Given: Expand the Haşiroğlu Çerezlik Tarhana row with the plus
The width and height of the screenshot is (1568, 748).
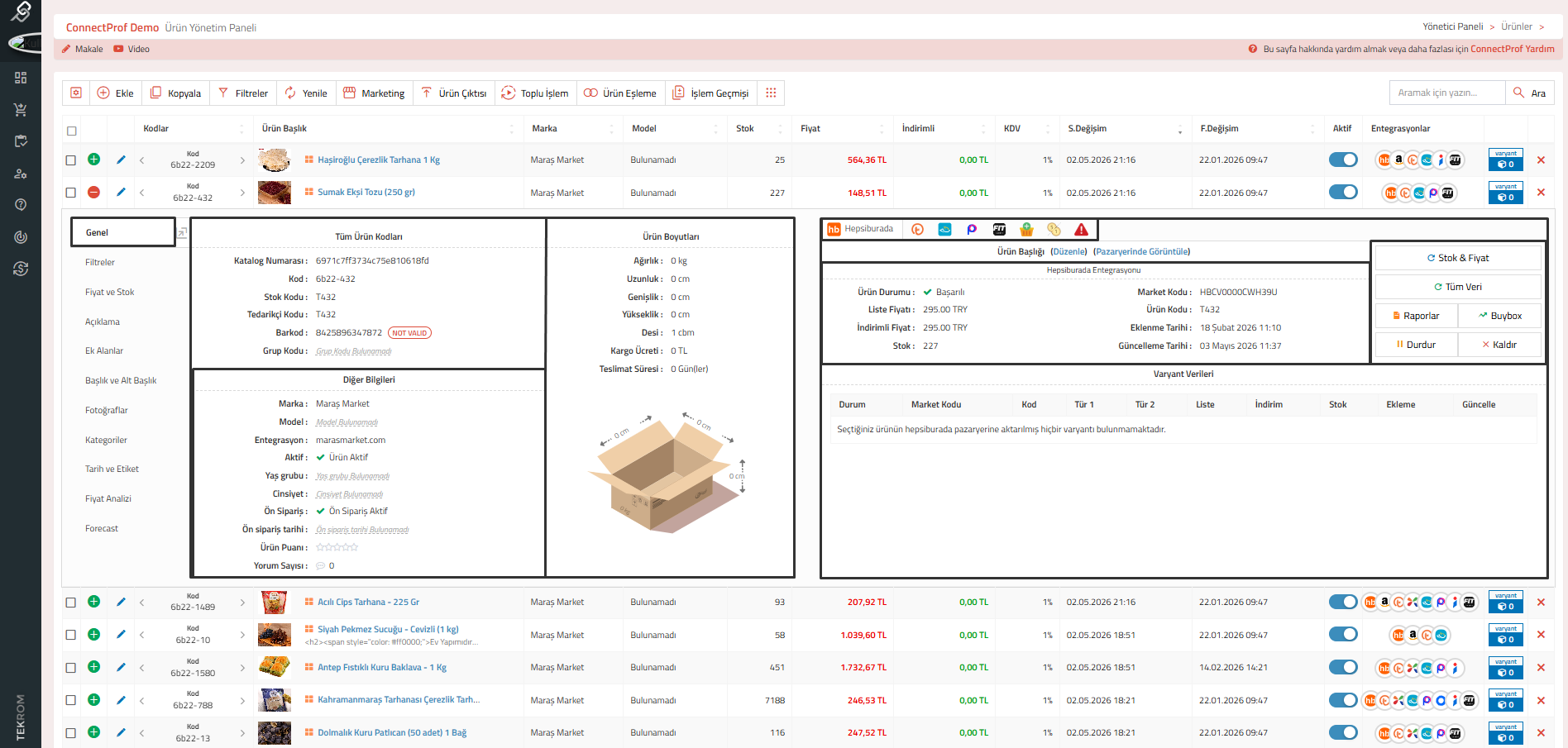Looking at the screenshot, I should point(94,160).
